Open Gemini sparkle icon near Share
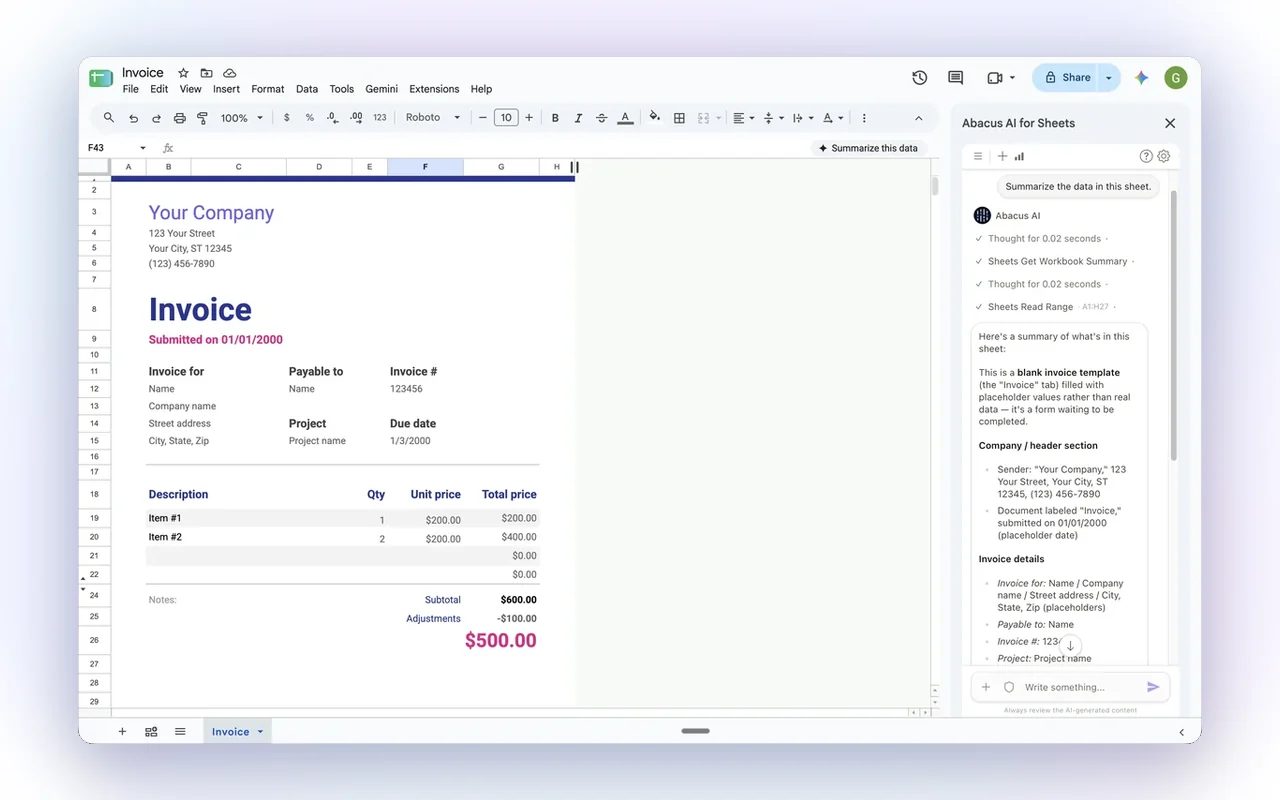 point(1142,78)
